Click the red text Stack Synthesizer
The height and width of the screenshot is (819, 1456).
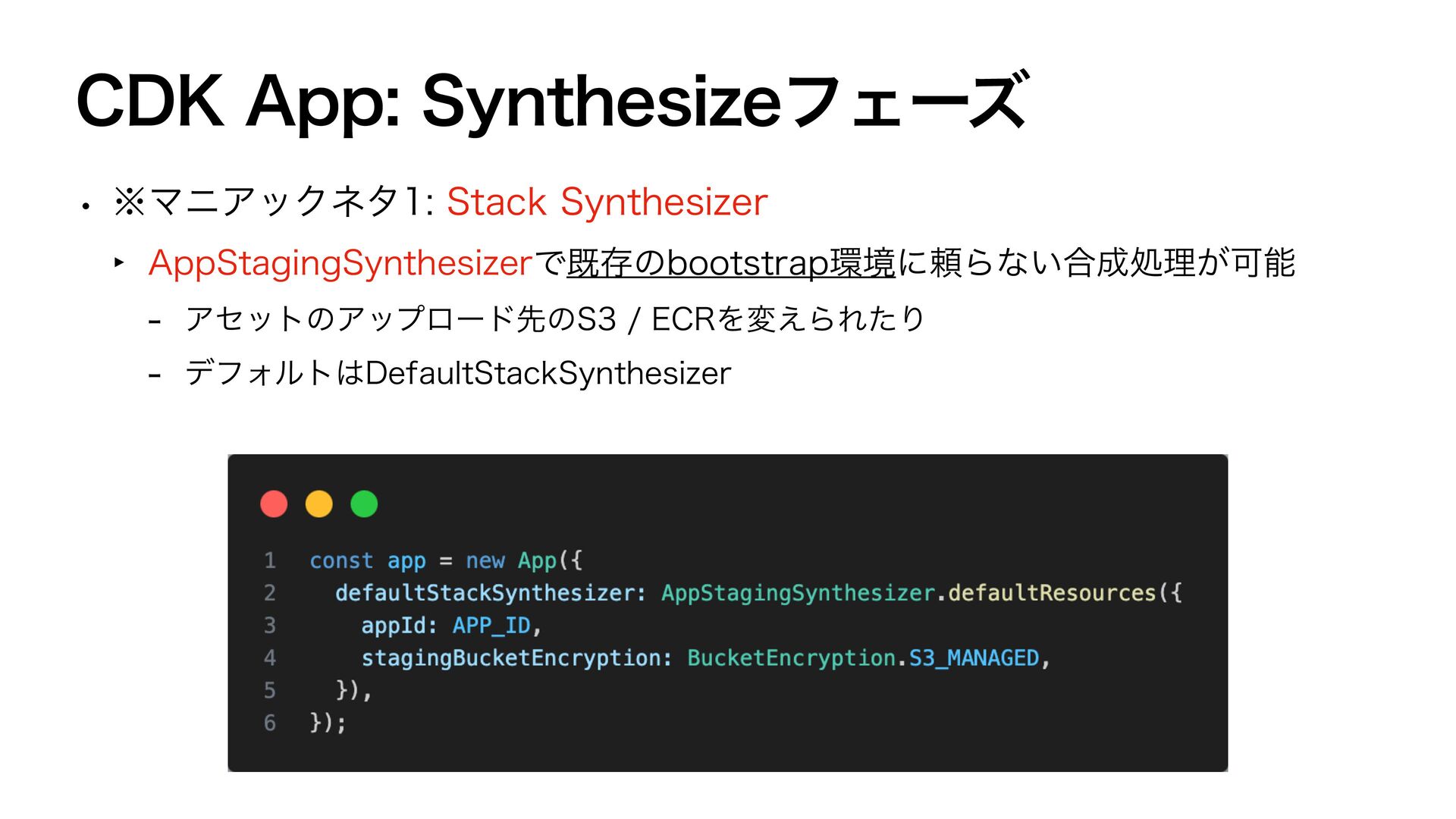pyautogui.click(x=607, y=202)
